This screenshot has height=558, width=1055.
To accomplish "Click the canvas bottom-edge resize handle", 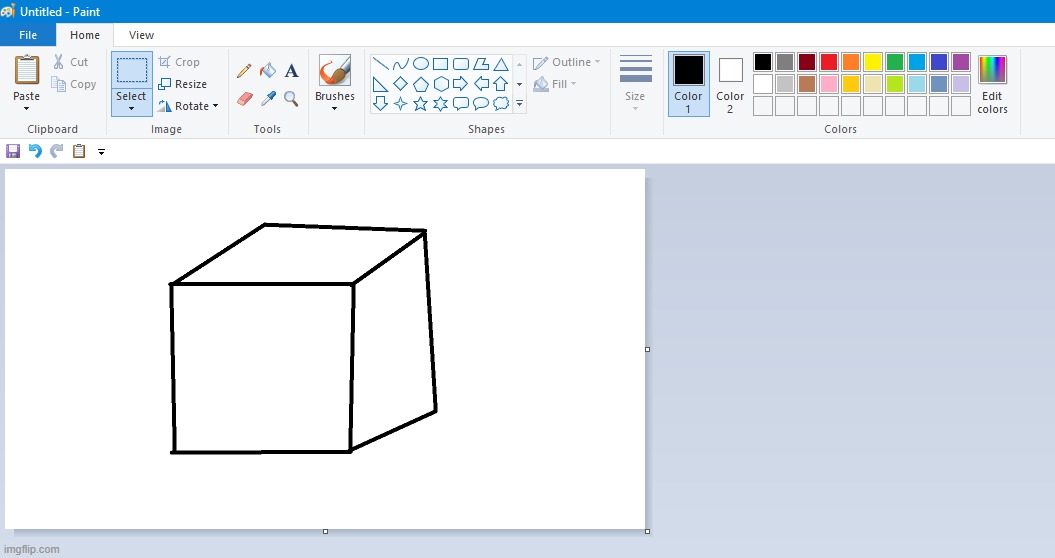I will pyautogui.click(x=326, y=531).
